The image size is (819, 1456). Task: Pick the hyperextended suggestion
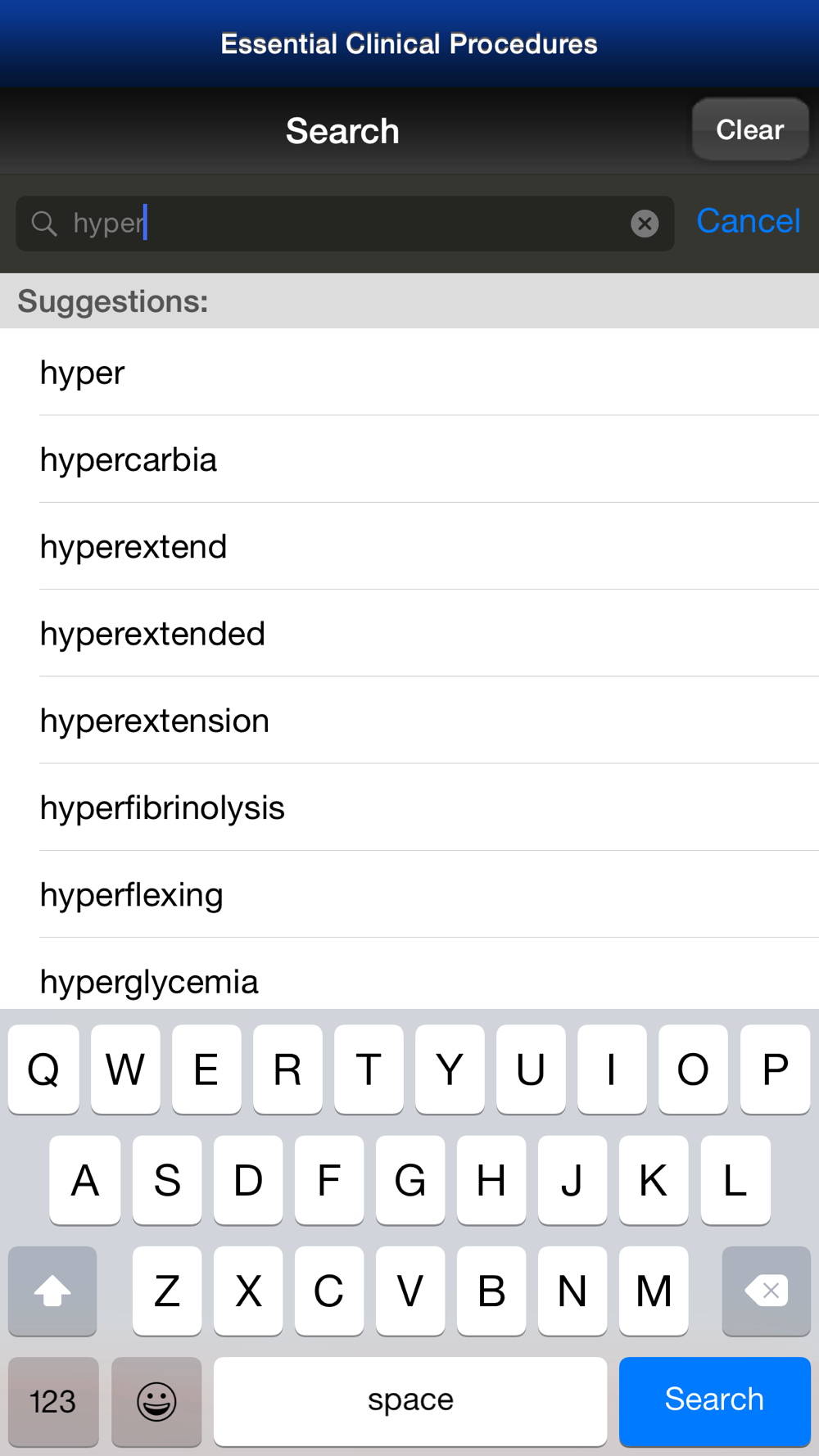[x=409, y=633]
